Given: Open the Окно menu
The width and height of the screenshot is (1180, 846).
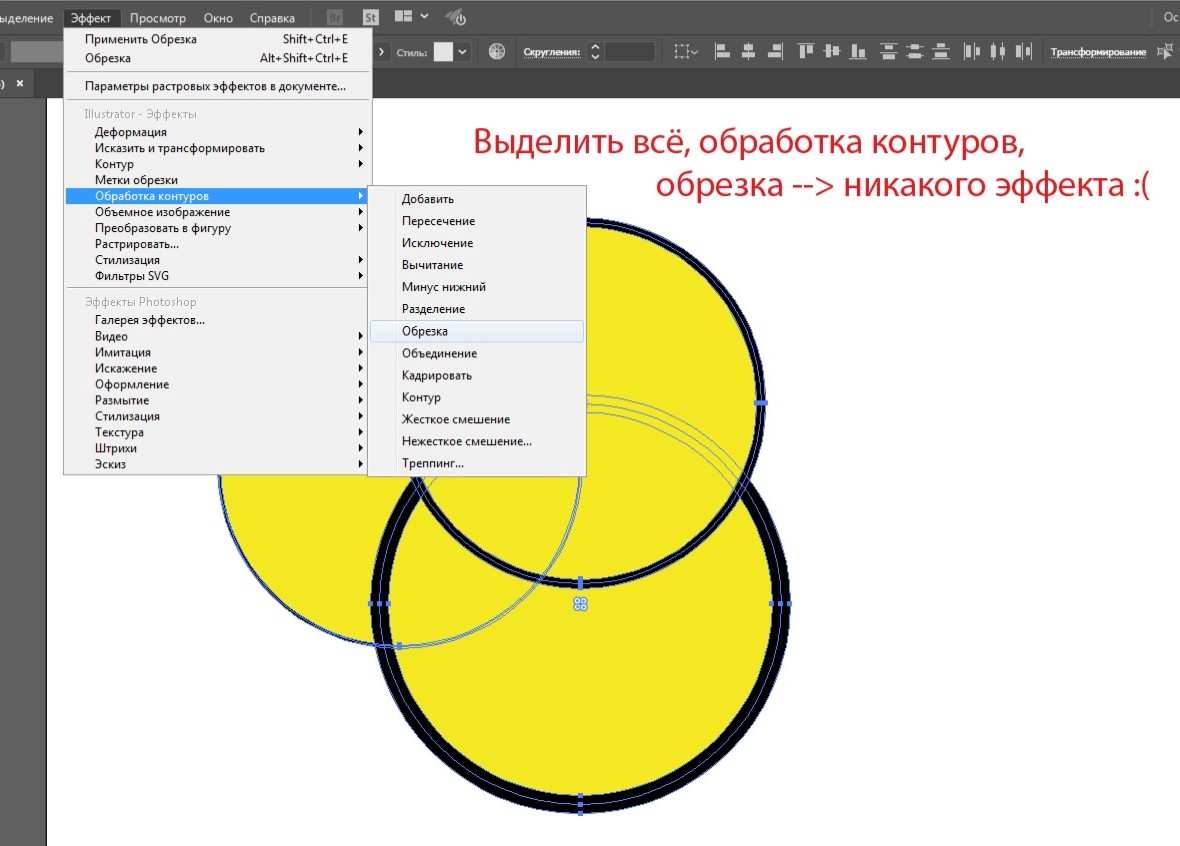Looking at the screenshot, I should pos(218,17).
